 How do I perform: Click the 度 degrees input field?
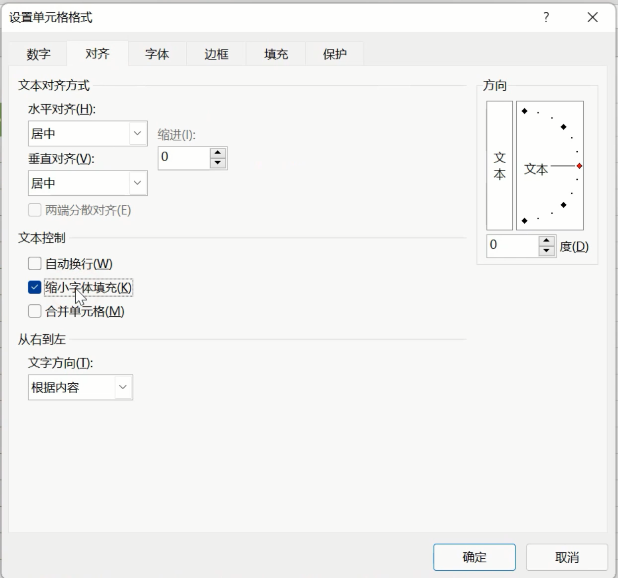(512, 246)
